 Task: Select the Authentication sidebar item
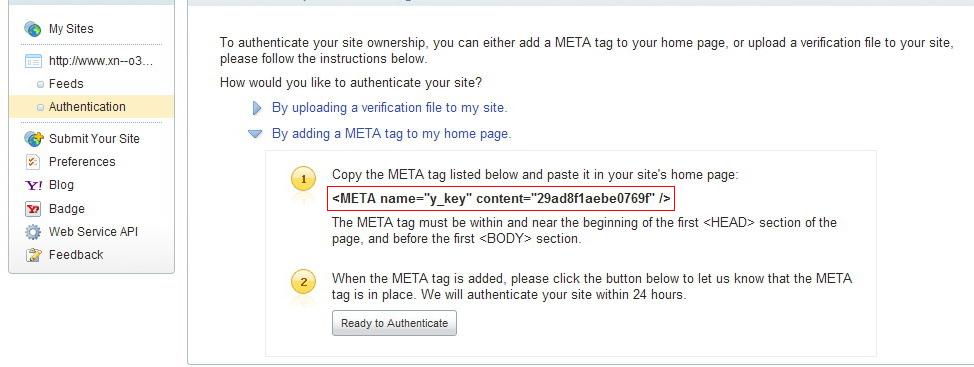tap(91, 107)
